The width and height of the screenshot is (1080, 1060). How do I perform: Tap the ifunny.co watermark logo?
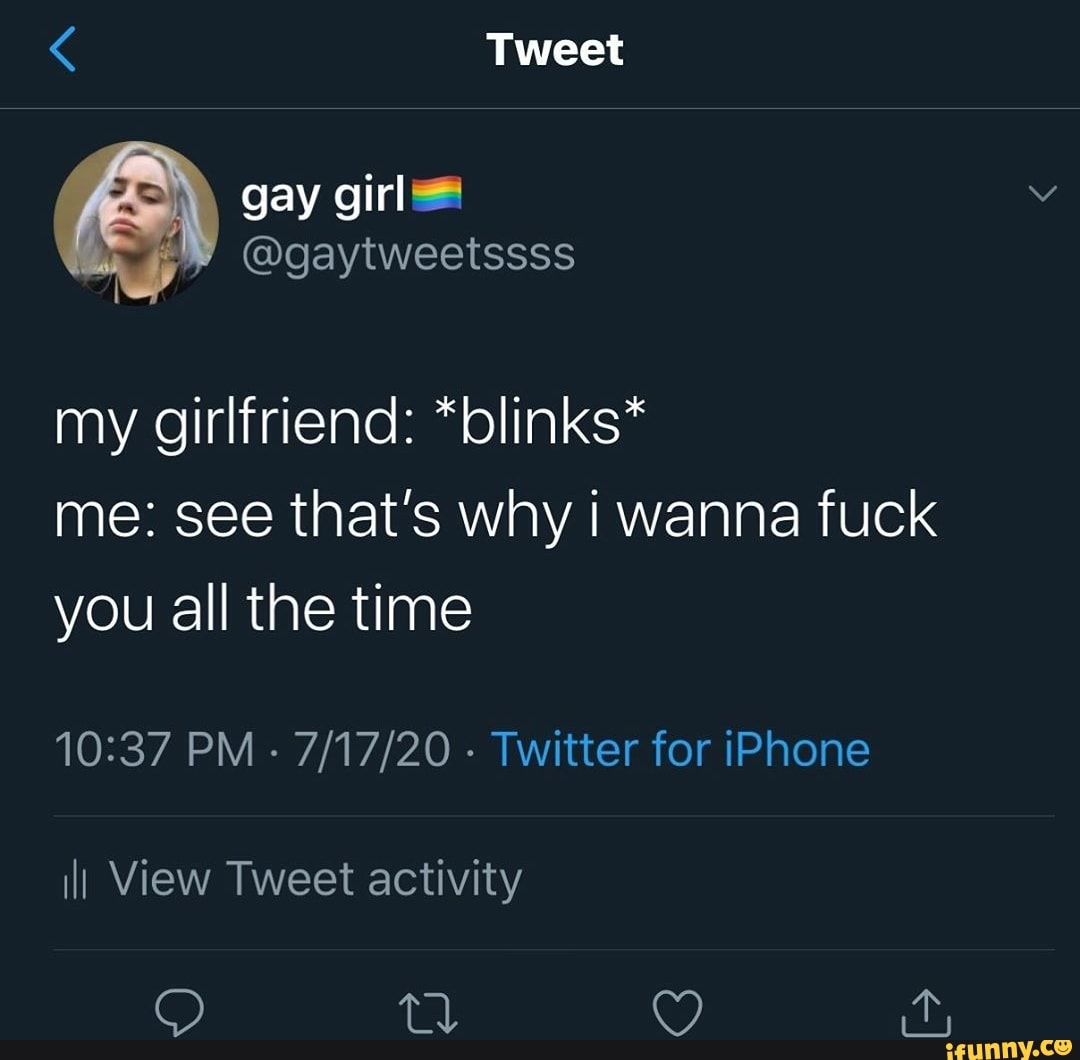[x=1008, y=1050]
